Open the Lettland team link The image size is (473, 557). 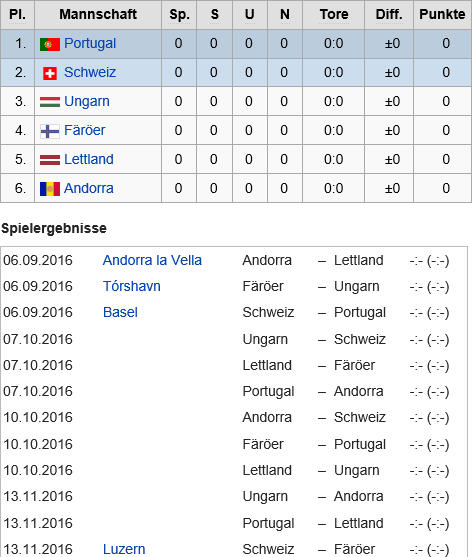click(x=89, y=159)
